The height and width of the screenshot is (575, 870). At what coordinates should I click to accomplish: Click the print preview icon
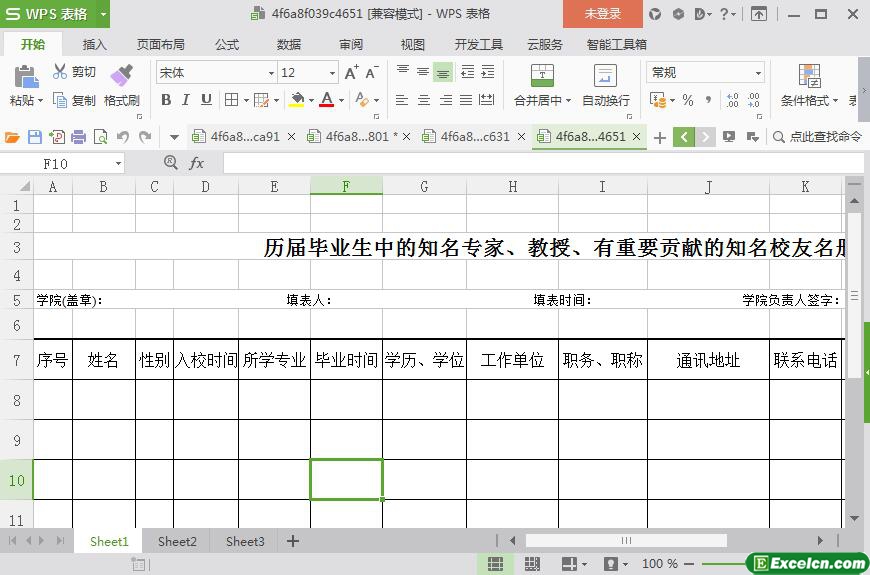[100, 137]
